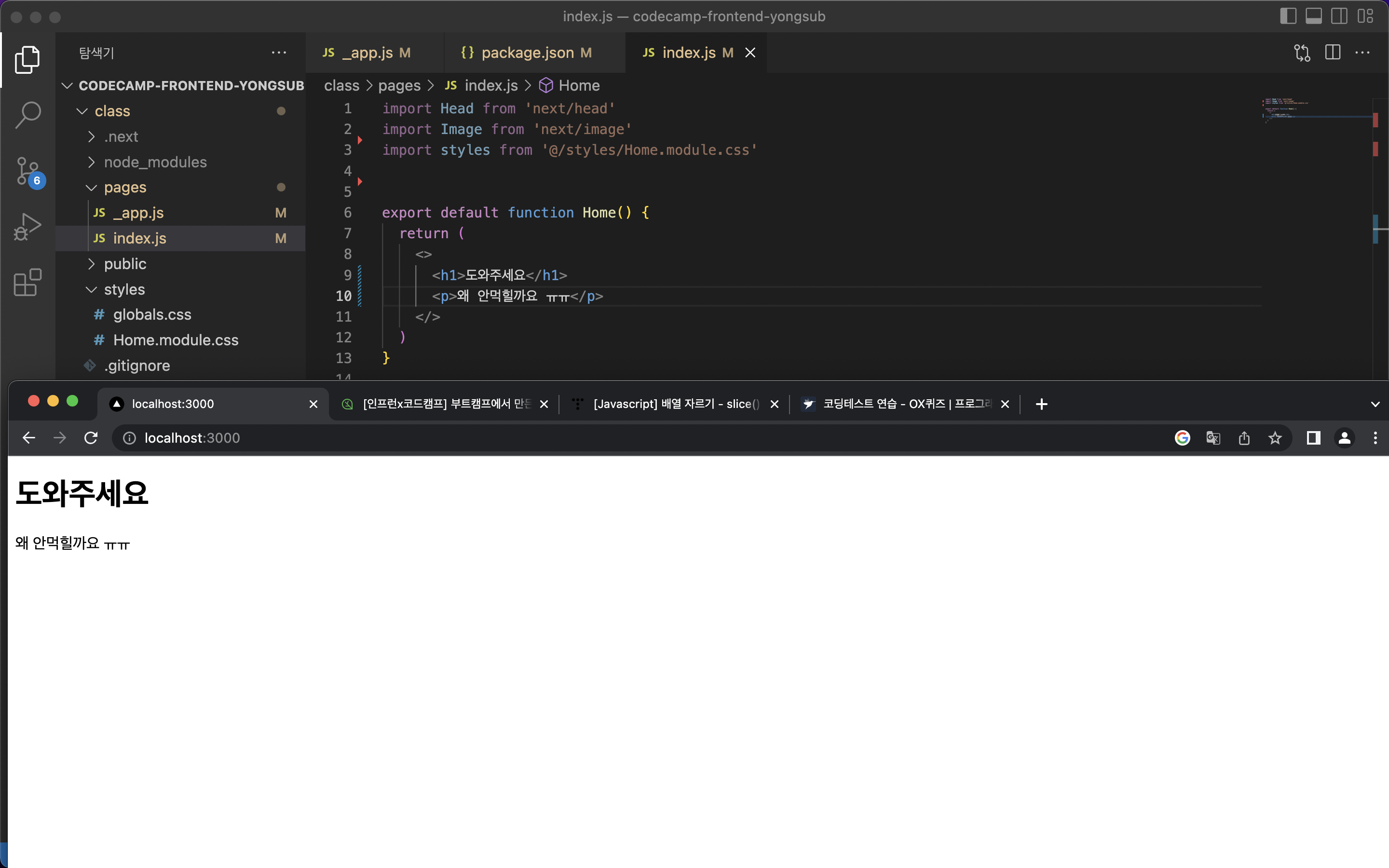Click the Home symbol breadcrumb

[x=570, y=85]
